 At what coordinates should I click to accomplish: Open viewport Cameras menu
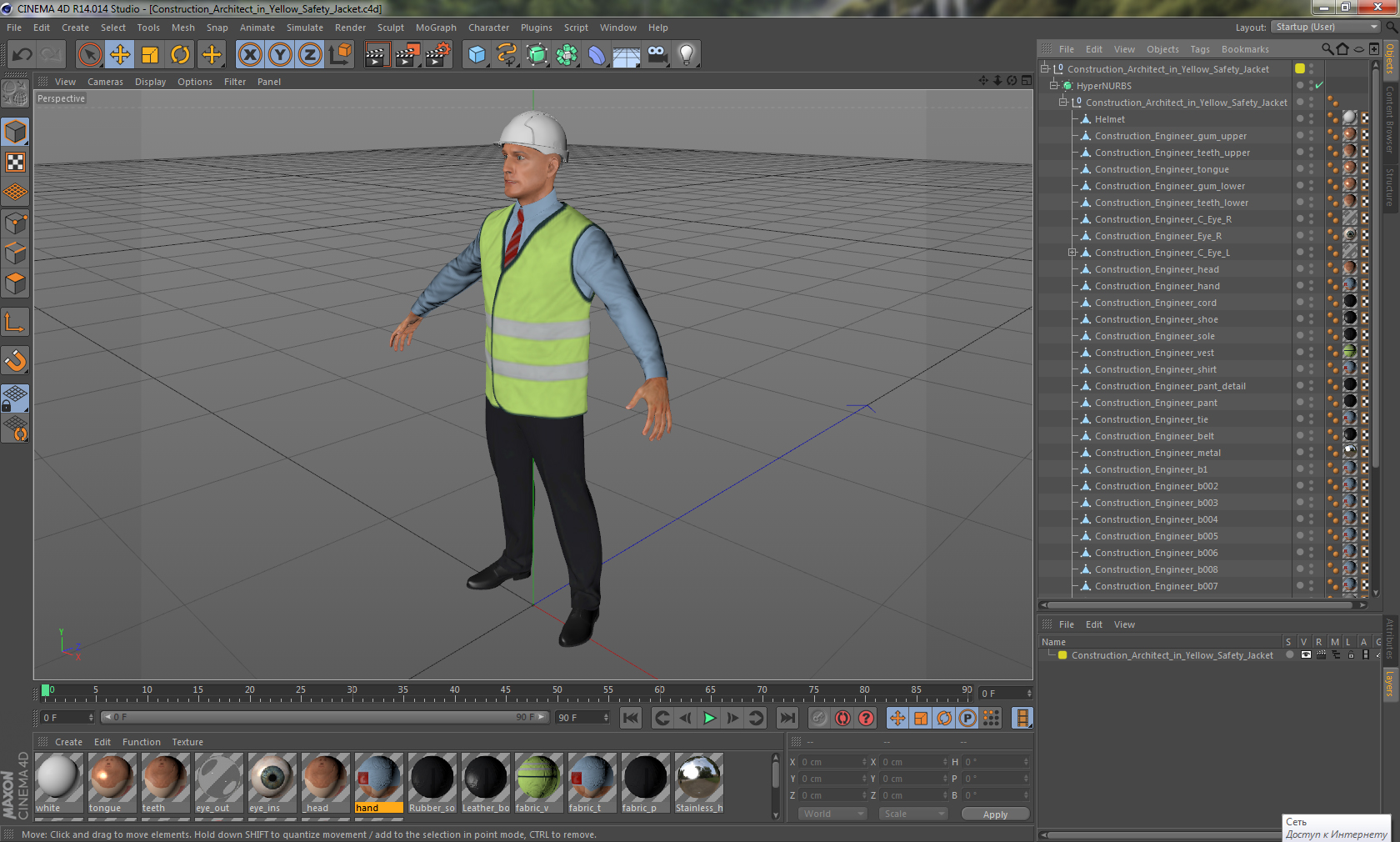tap(105, 82)
